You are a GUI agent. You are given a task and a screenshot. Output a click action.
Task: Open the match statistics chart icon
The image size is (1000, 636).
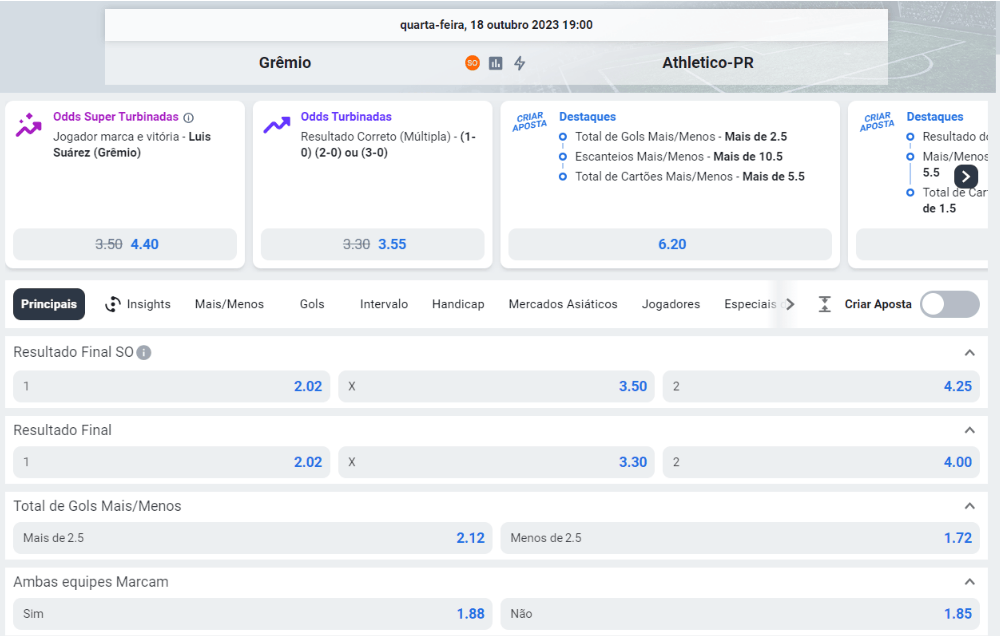pos(496,63)
